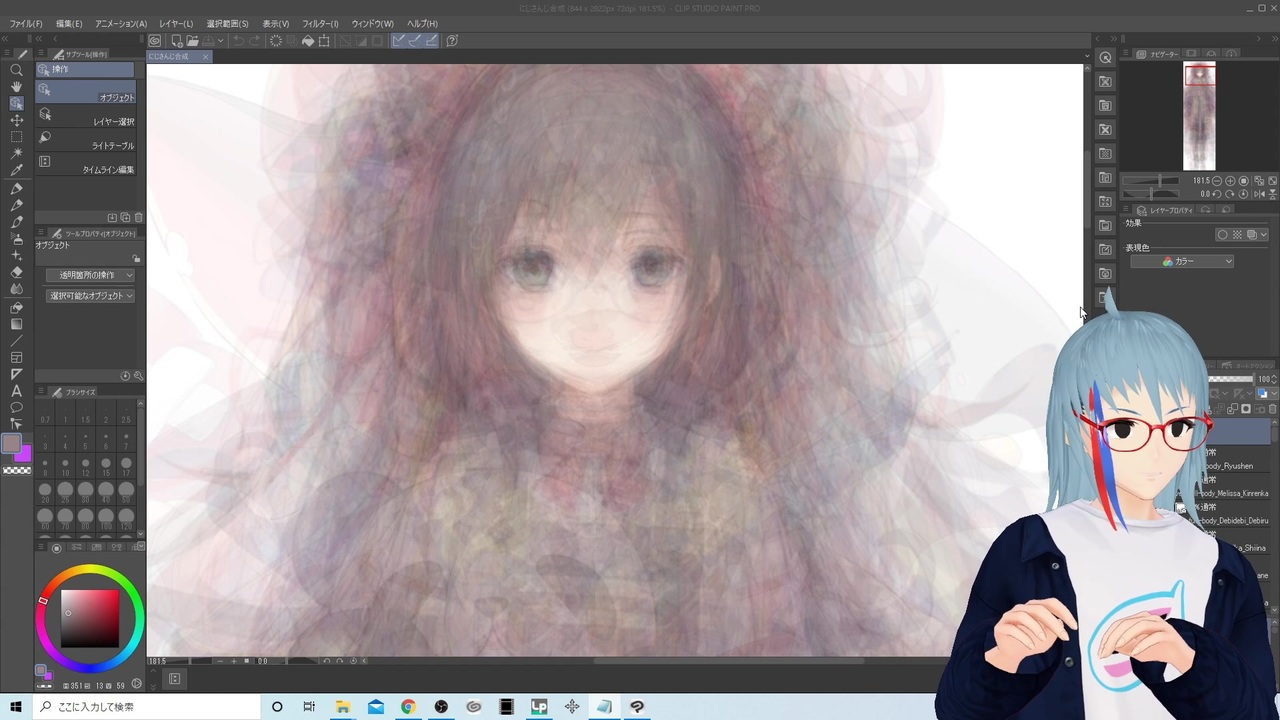Screen dimensions: 1280x720
Task: Open the 透明箇所の操作 dropdown
Action: click(90, 275)
